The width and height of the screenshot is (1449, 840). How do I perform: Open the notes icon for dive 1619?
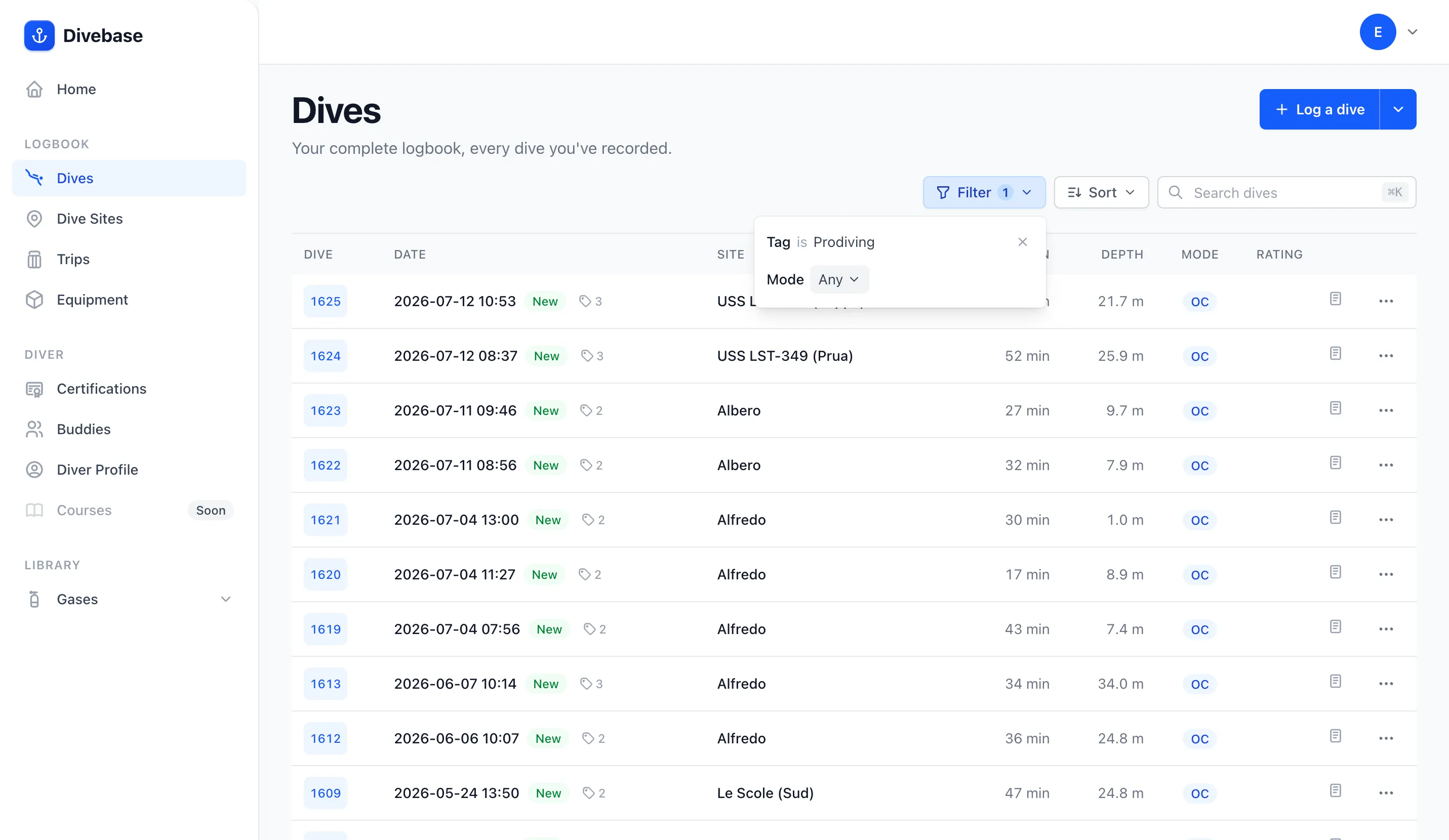pyautogui.click(x=1335, y=626)
